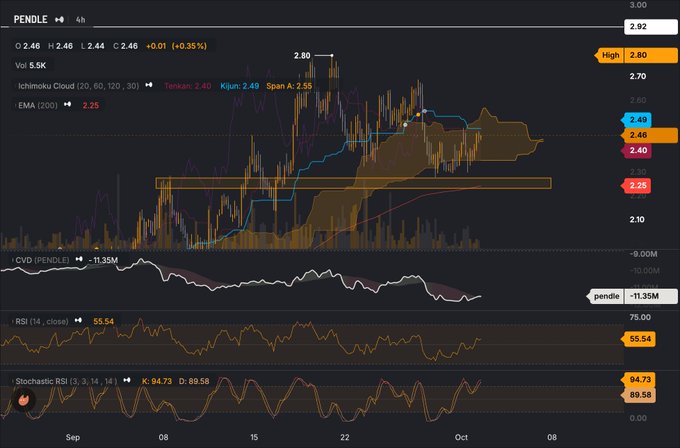Open the Stochastic RSI (3, 3, 14, 14) label
The width and height of the screenshot is (680, 448).
pos(66,381)
